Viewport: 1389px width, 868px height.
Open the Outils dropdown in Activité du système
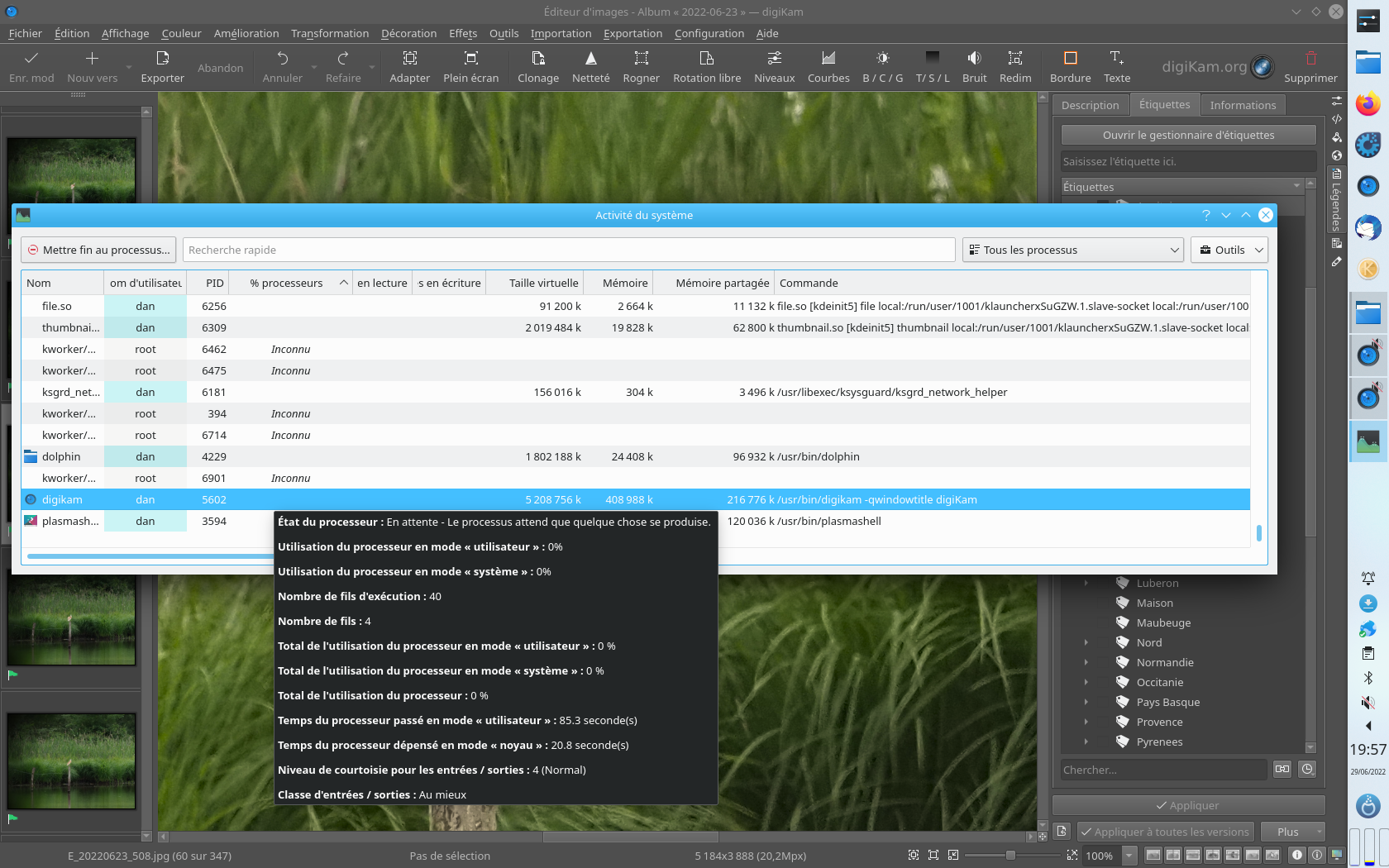[1229, 250]
